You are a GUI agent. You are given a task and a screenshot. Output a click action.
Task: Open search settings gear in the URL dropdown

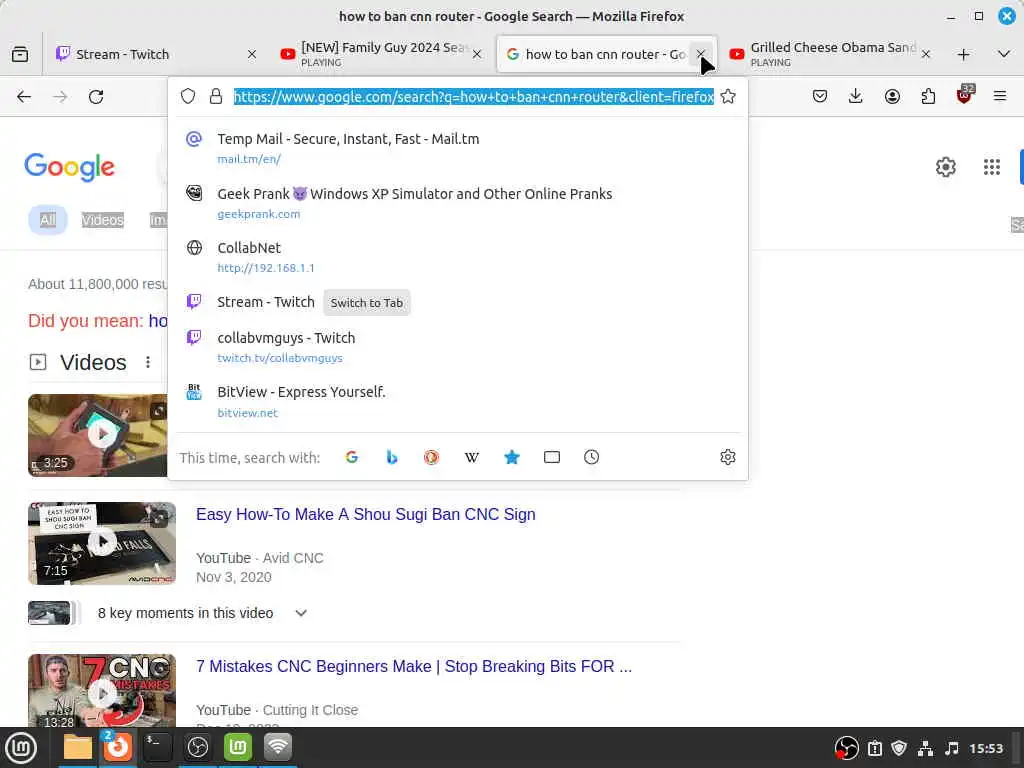pyautogui.click(x=728, y=457)
